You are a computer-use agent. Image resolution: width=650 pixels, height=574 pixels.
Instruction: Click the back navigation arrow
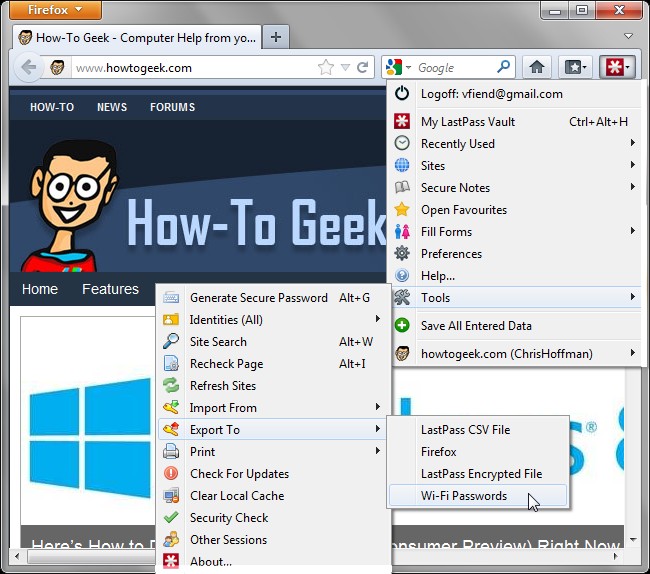click(x=28, y=67)
